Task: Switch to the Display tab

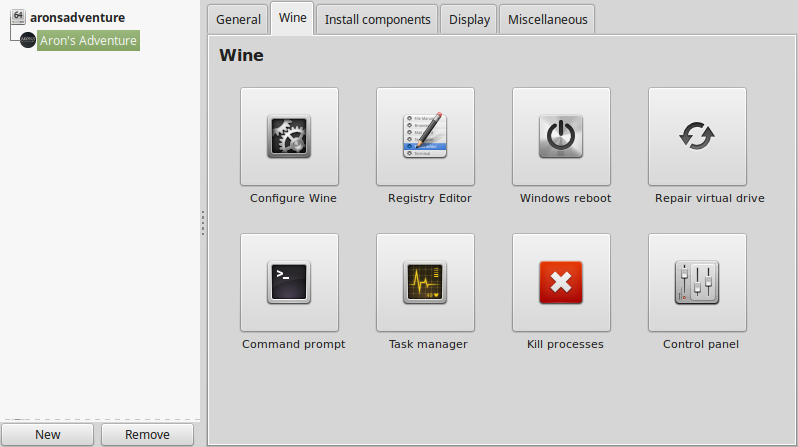Action: point(469,19)
